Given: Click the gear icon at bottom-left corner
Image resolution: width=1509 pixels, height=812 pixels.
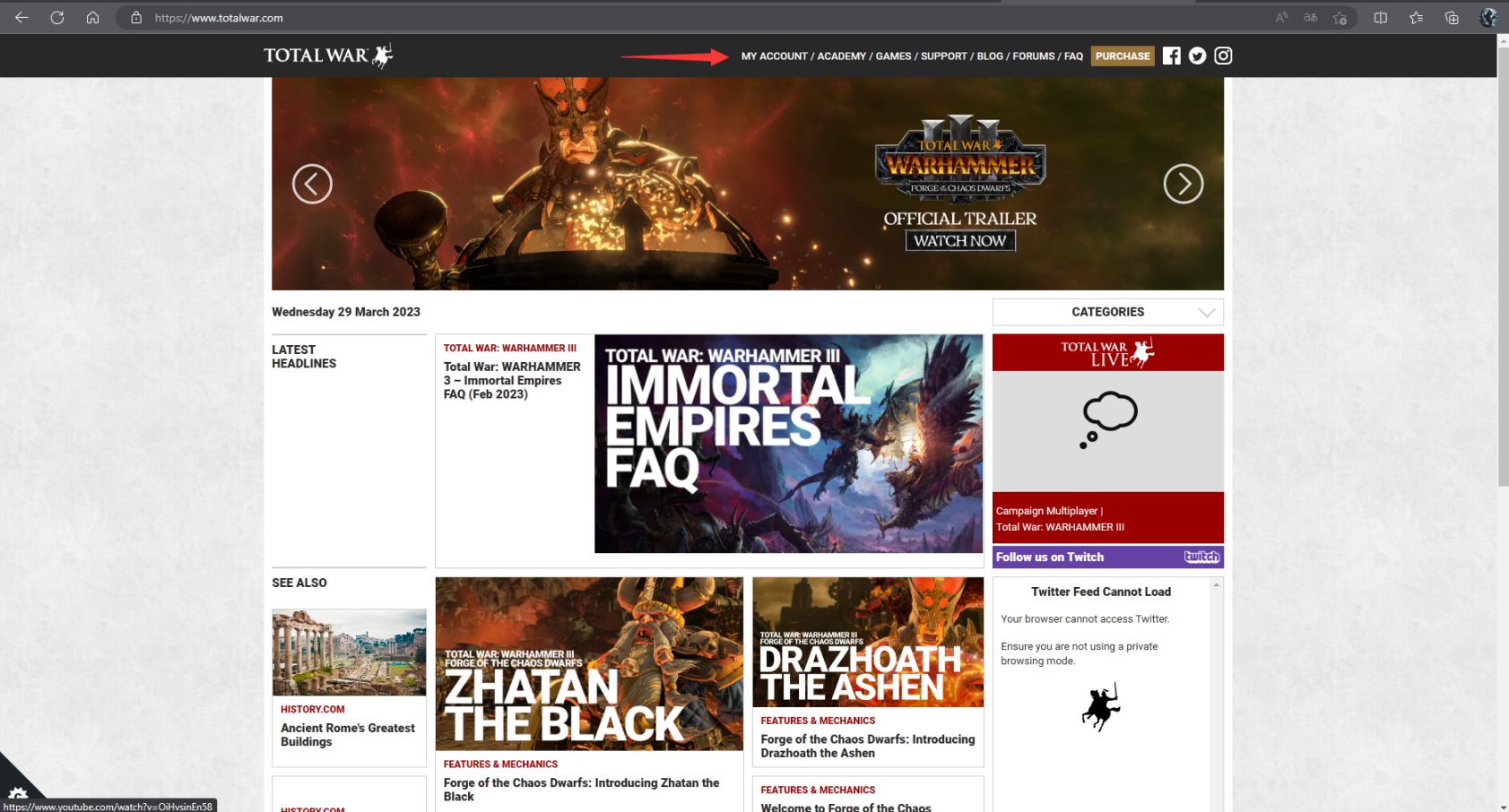Looking at the screenshot, I should click(17, 794).
